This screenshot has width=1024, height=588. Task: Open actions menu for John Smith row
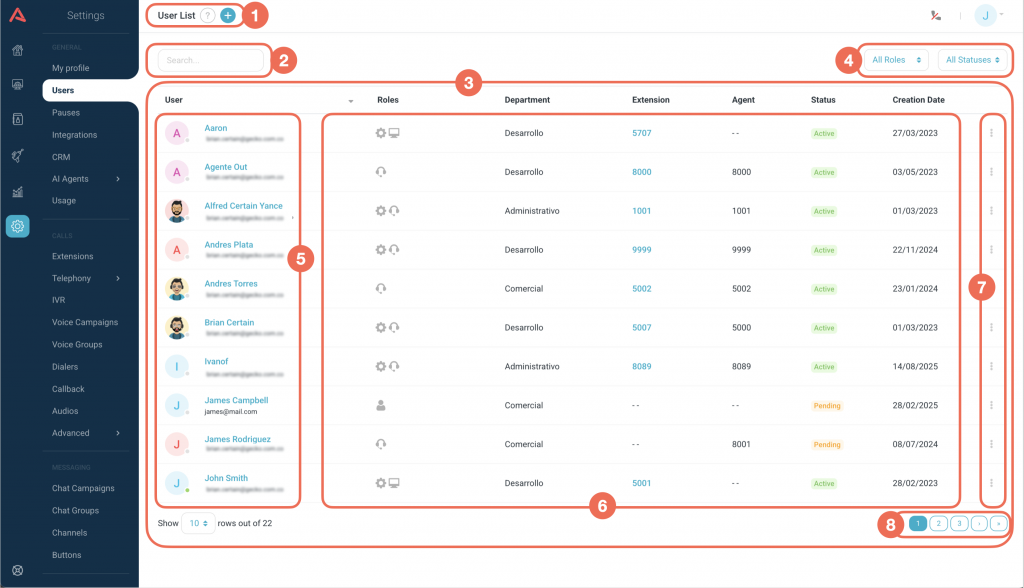point(991,483)
